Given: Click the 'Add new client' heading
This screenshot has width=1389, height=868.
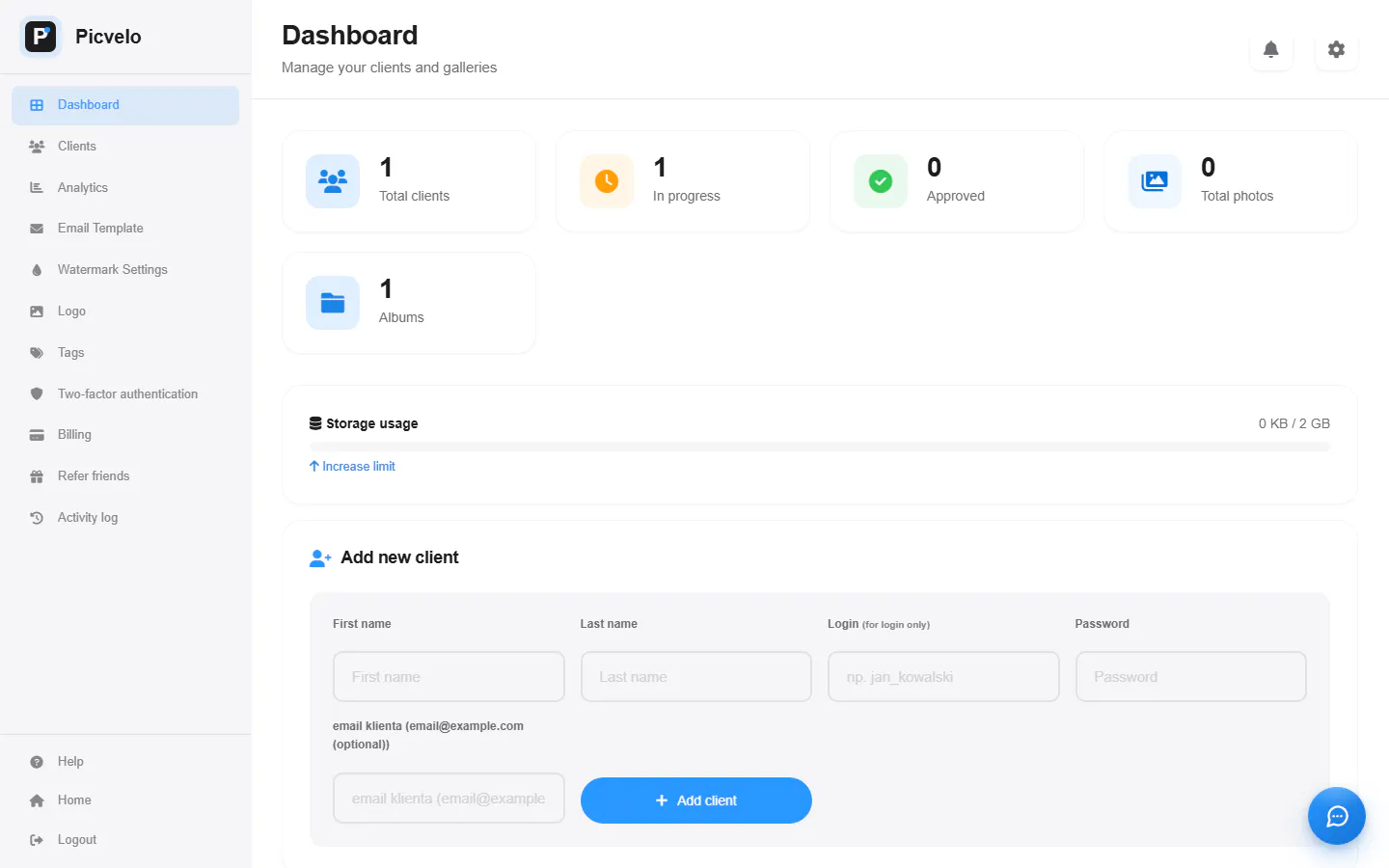Looking at the screenshot, I should (399, 557).
